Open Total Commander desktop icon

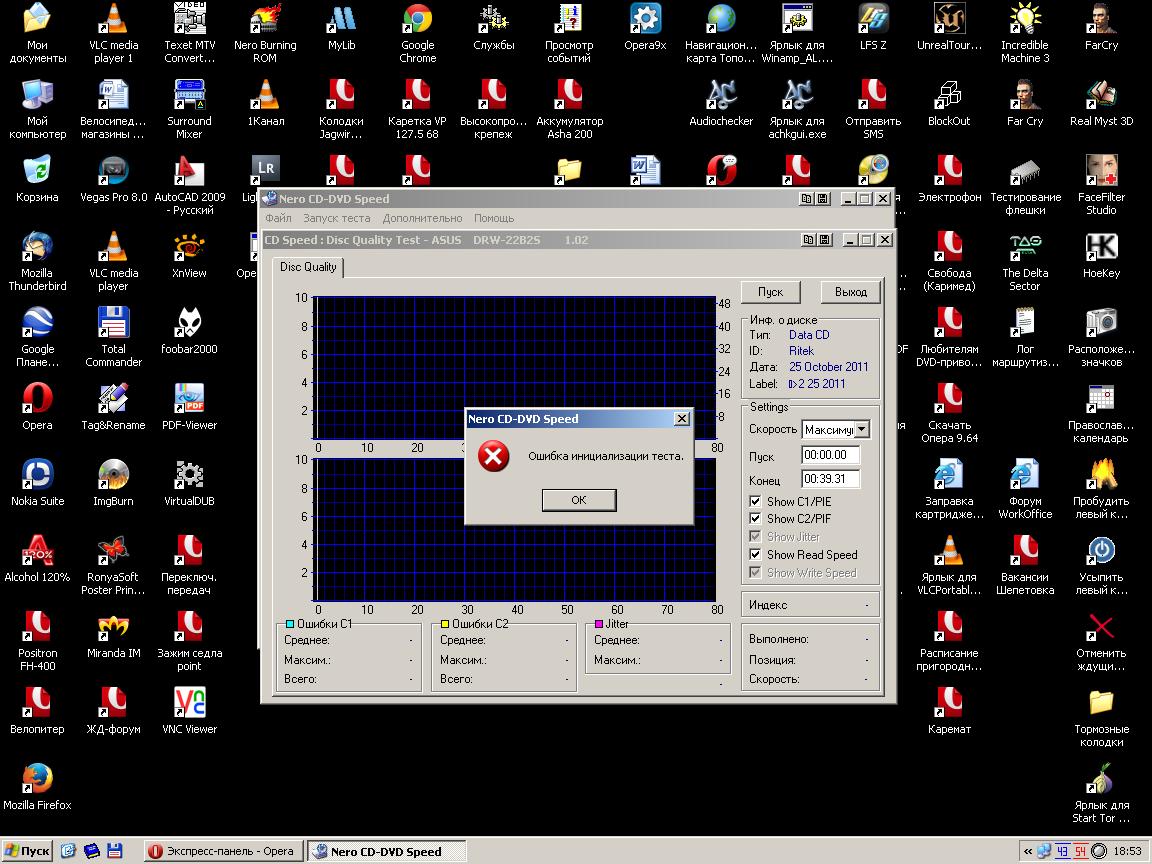click(113, 337)
